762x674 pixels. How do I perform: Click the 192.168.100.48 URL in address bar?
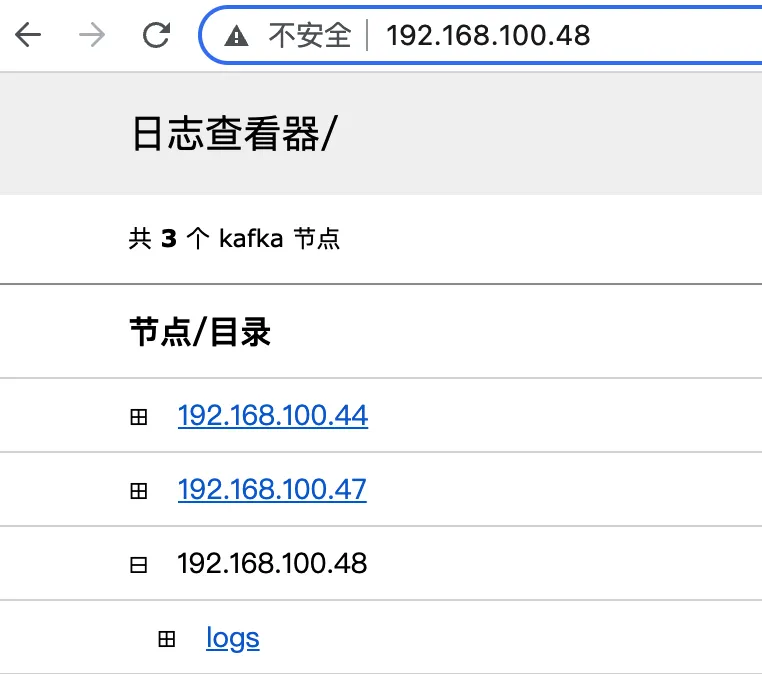(488, 36)
